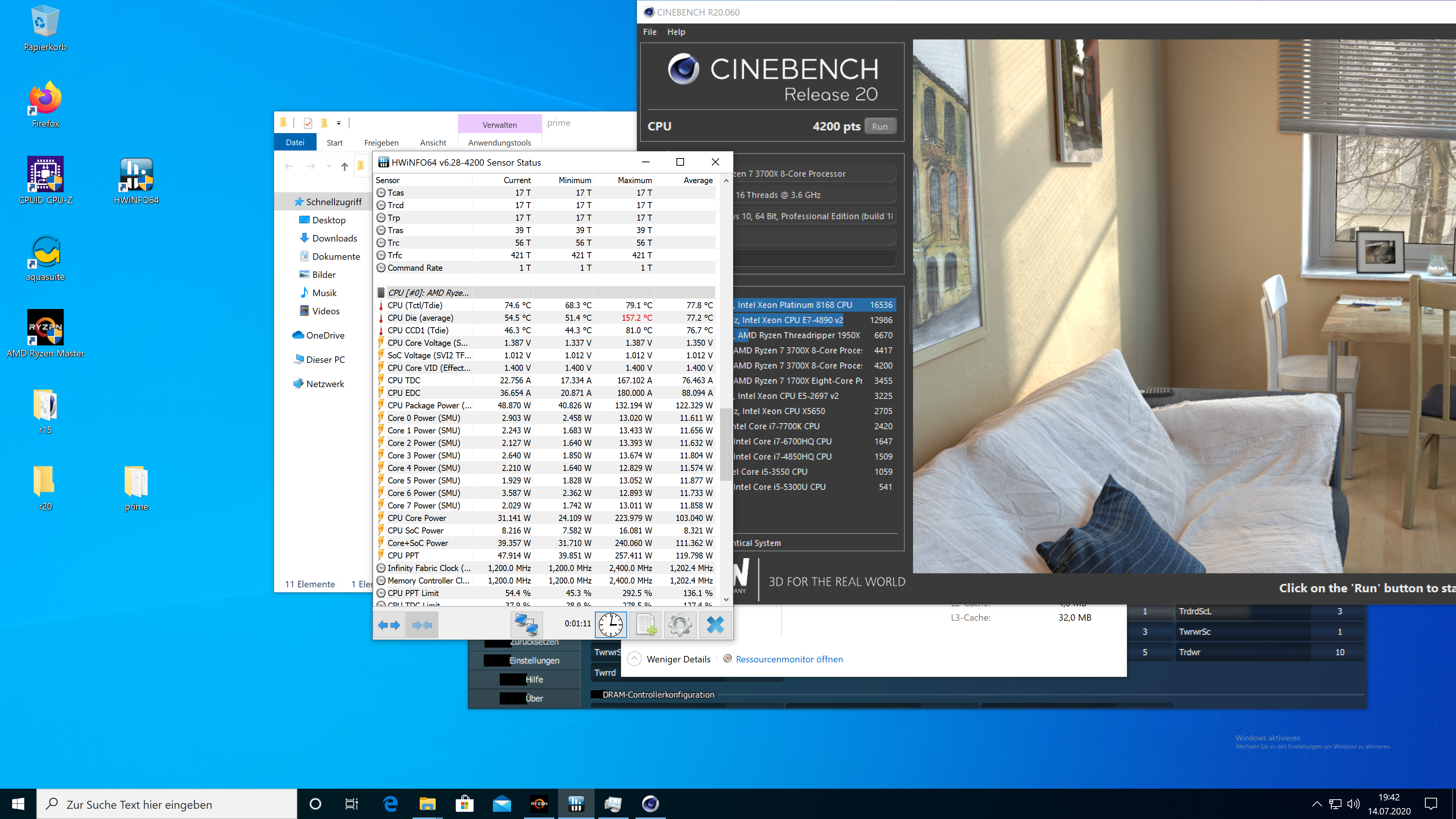Start logging with the sheet-plus icon
The width and height of the screenshot is (1456, 819).
645,624
